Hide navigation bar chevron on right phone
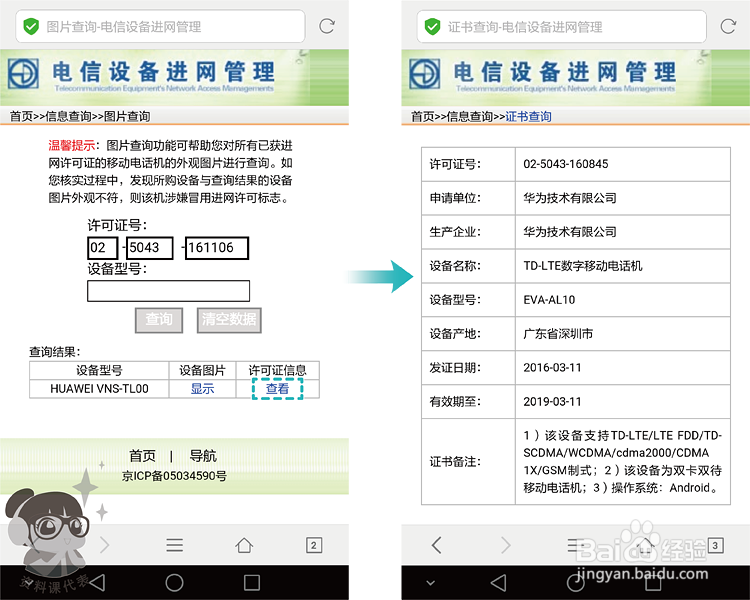The image size is (750, 600). click(430, 583)
